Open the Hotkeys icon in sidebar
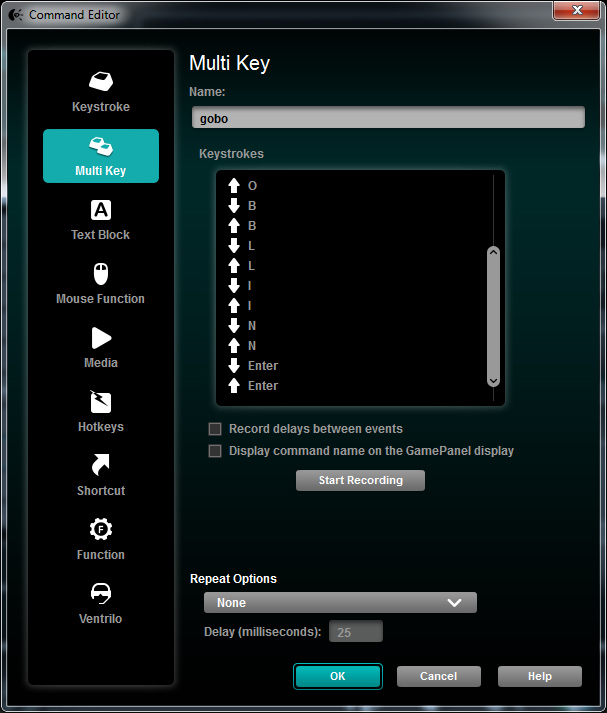Screen dimensions: 607x713 click(x=101, y=402)
